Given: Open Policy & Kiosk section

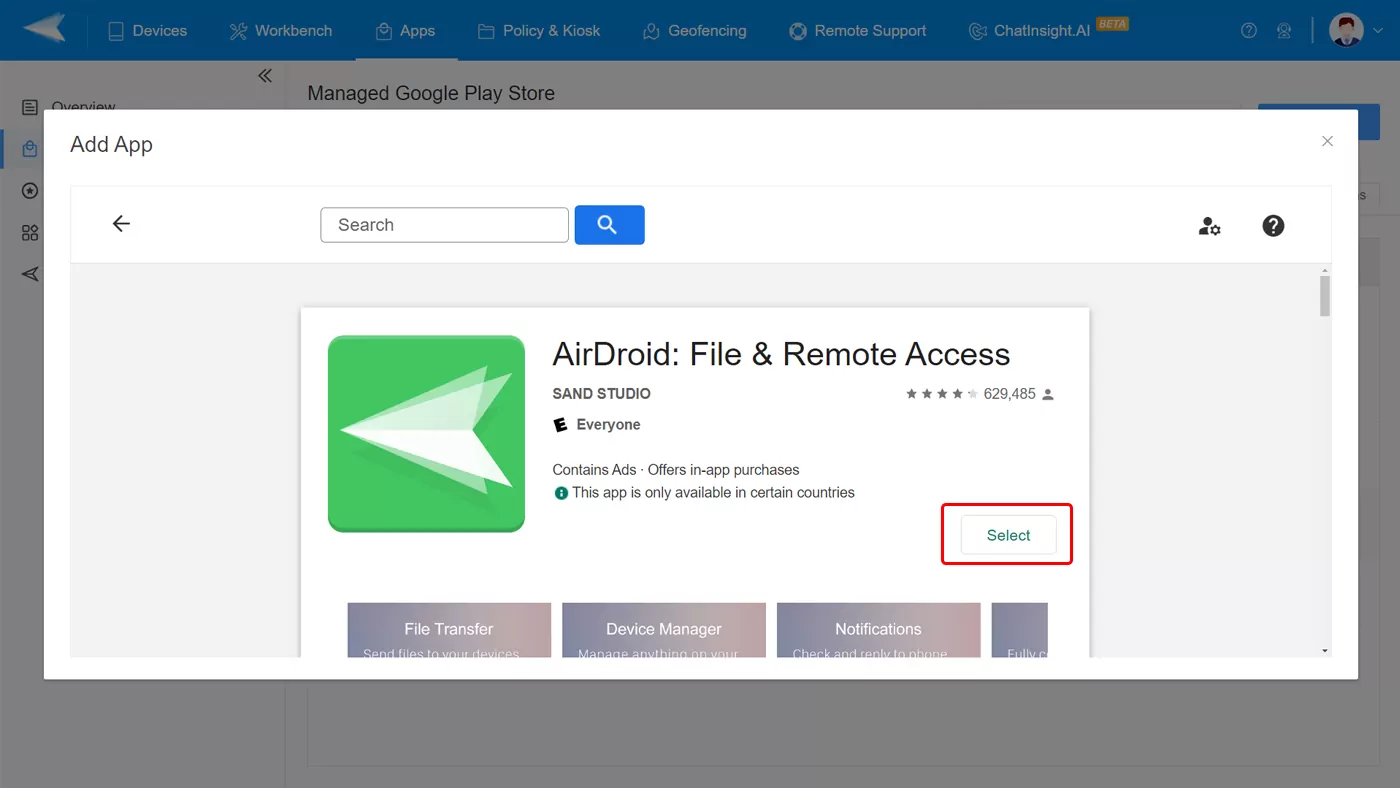Looking at the screenshot, I should coord(539,31).
